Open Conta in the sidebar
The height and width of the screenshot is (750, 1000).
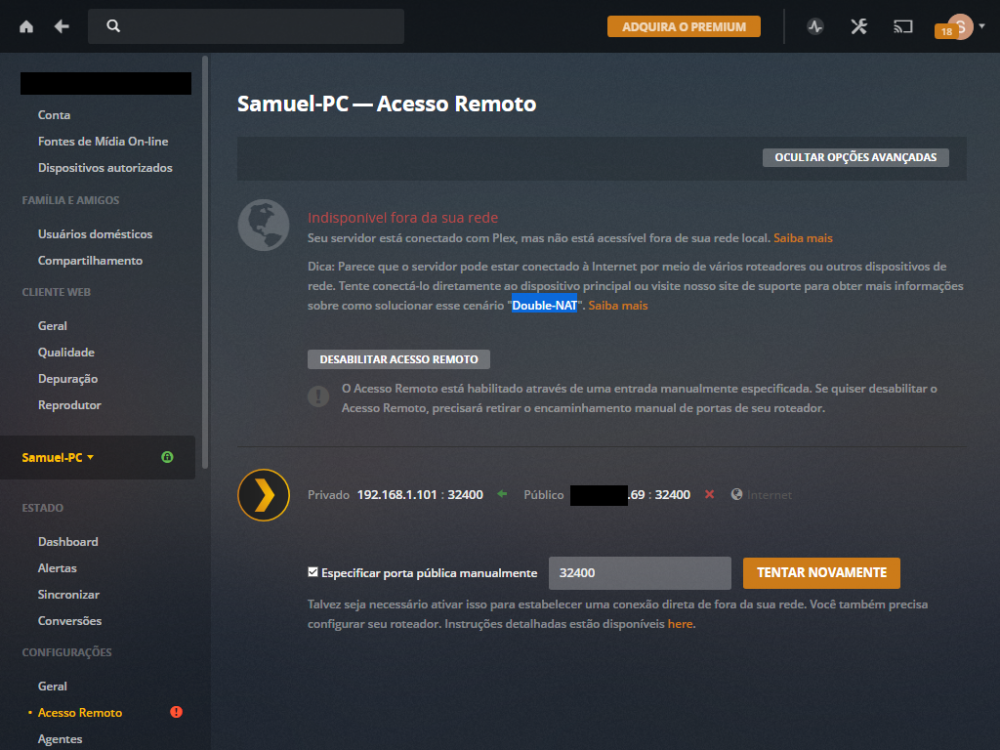tap(54, 115)
